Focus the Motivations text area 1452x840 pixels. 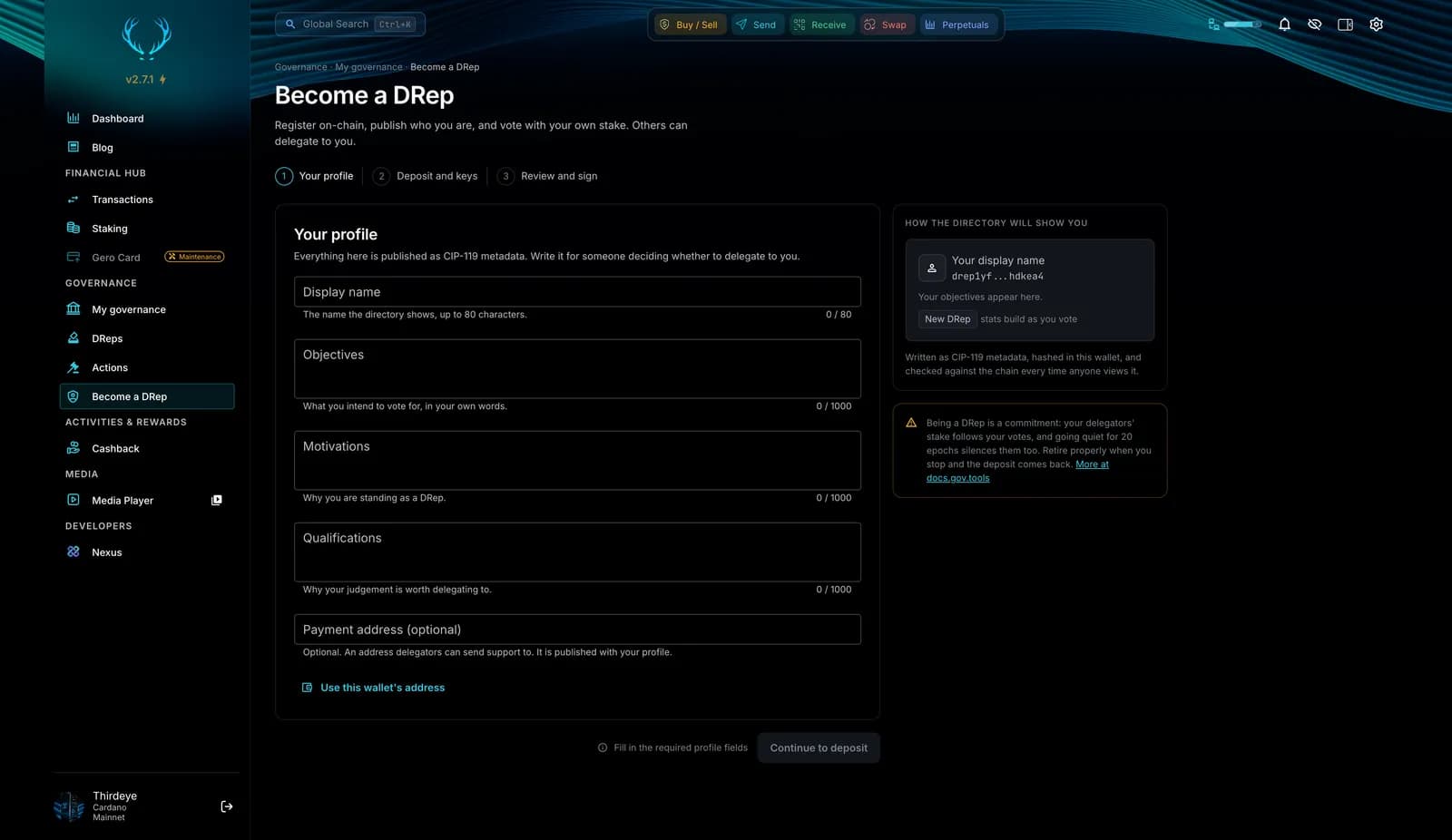[x=577, y=460]
